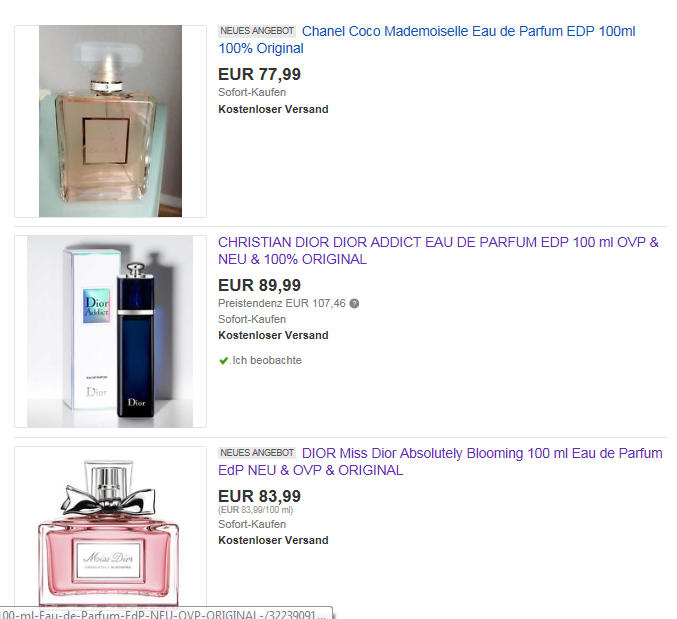Click Sofort-Kaufen under the Miss Dior listing
The width and height of the screenshot is (677, 619).
click(252, 524)
